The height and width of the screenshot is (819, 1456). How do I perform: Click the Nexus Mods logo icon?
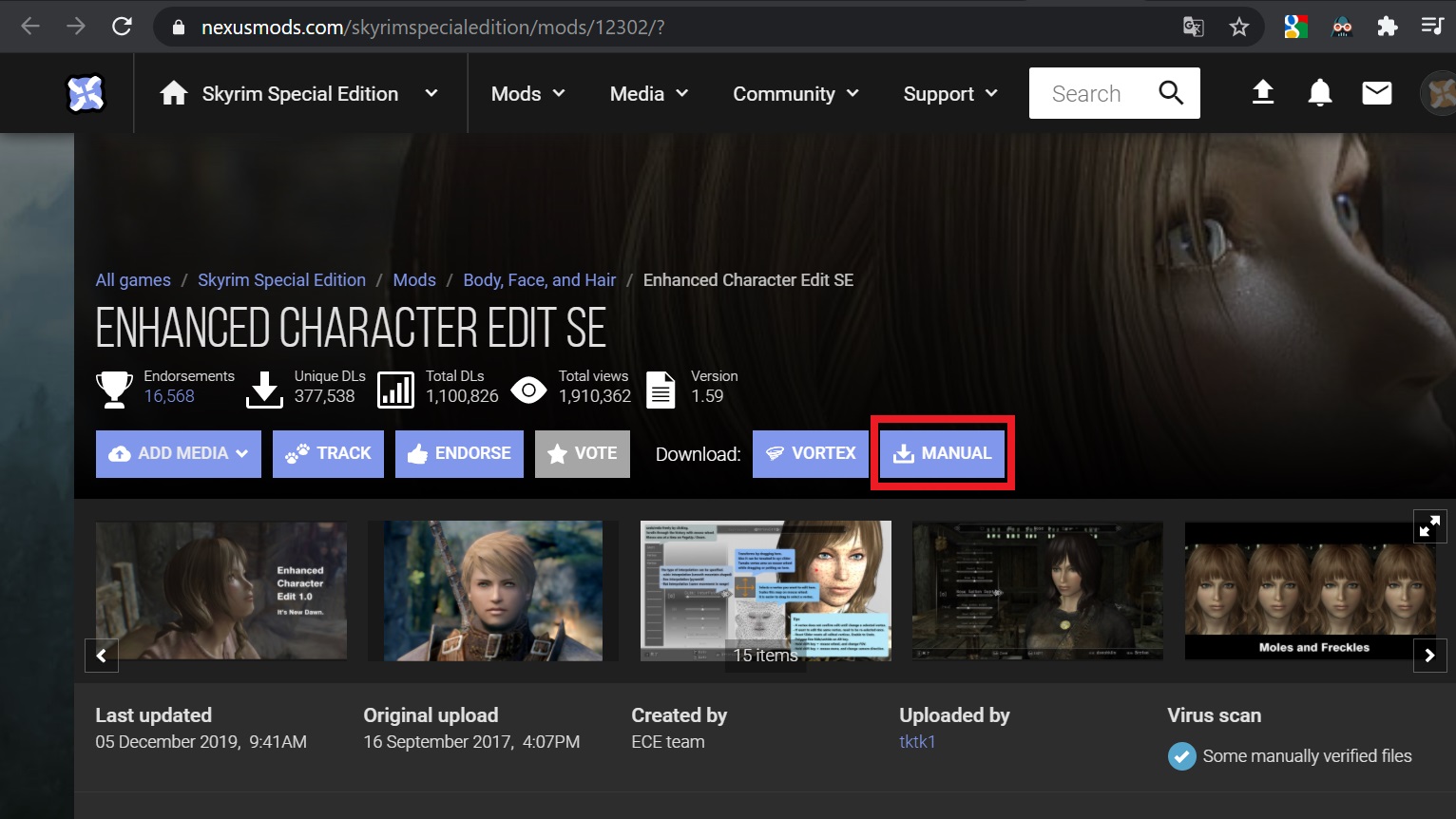coord(85,93)
